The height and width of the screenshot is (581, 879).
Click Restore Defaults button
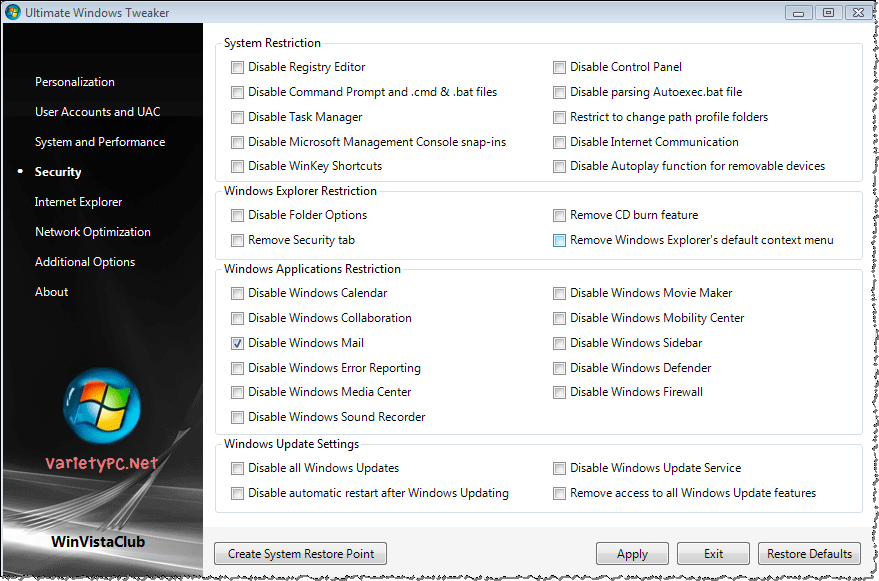(809, 554)
